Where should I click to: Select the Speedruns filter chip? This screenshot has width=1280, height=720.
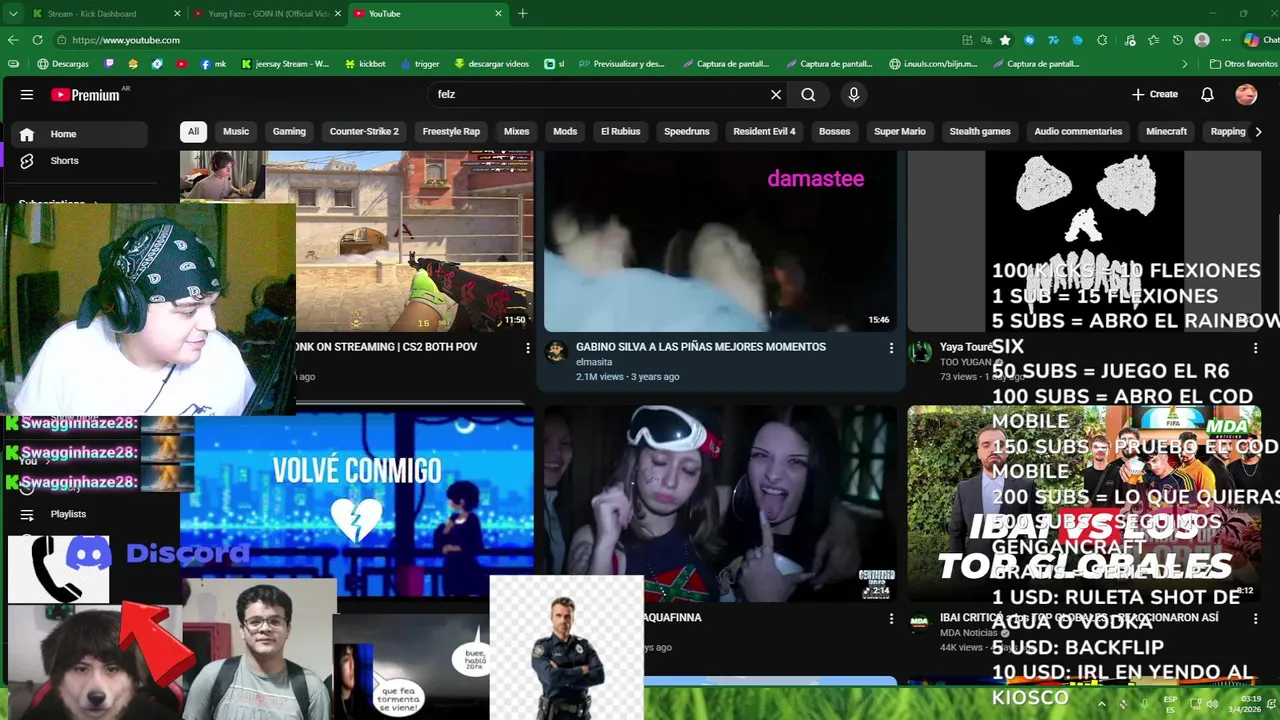687,131
